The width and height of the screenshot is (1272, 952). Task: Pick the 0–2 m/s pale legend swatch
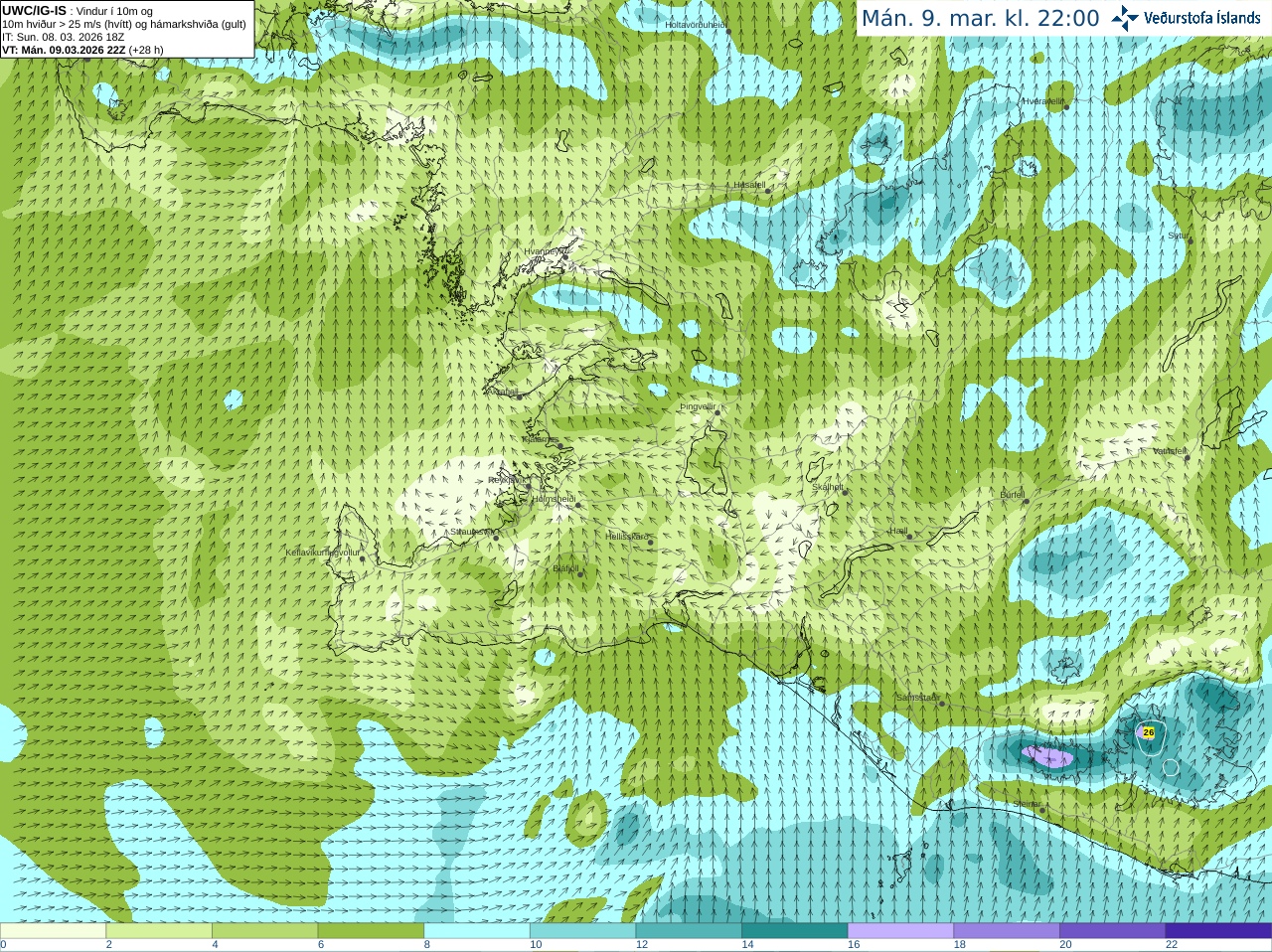53,931
